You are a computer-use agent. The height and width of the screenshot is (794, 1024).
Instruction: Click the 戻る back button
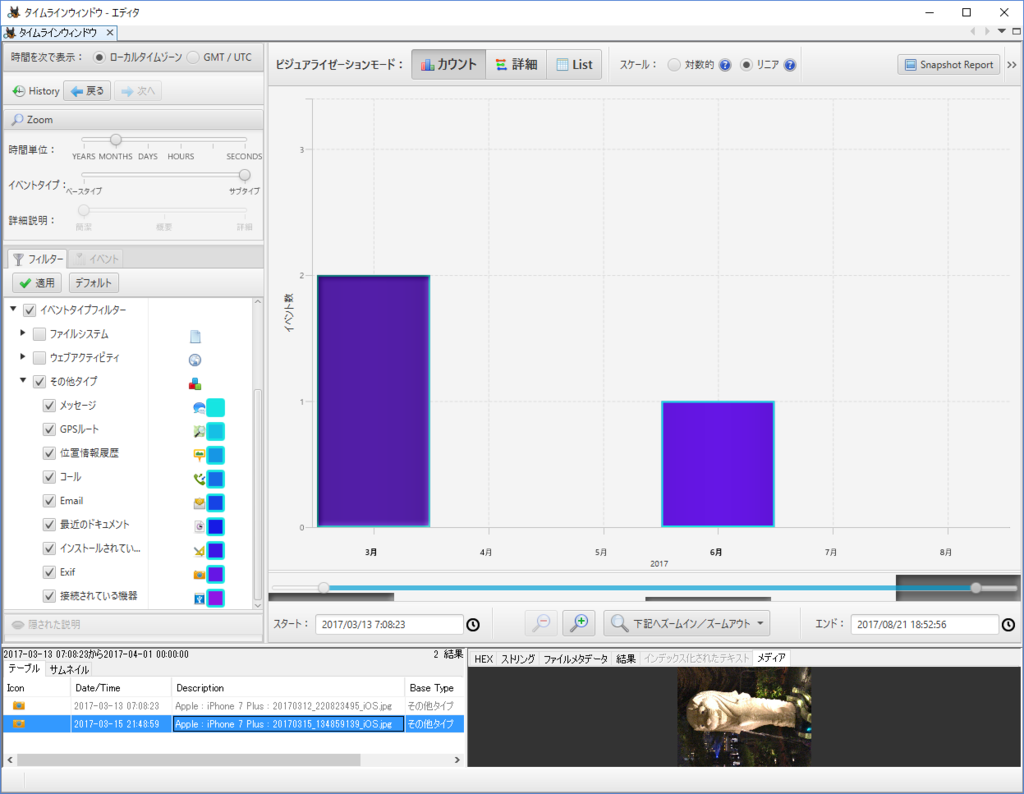point(88,91)
